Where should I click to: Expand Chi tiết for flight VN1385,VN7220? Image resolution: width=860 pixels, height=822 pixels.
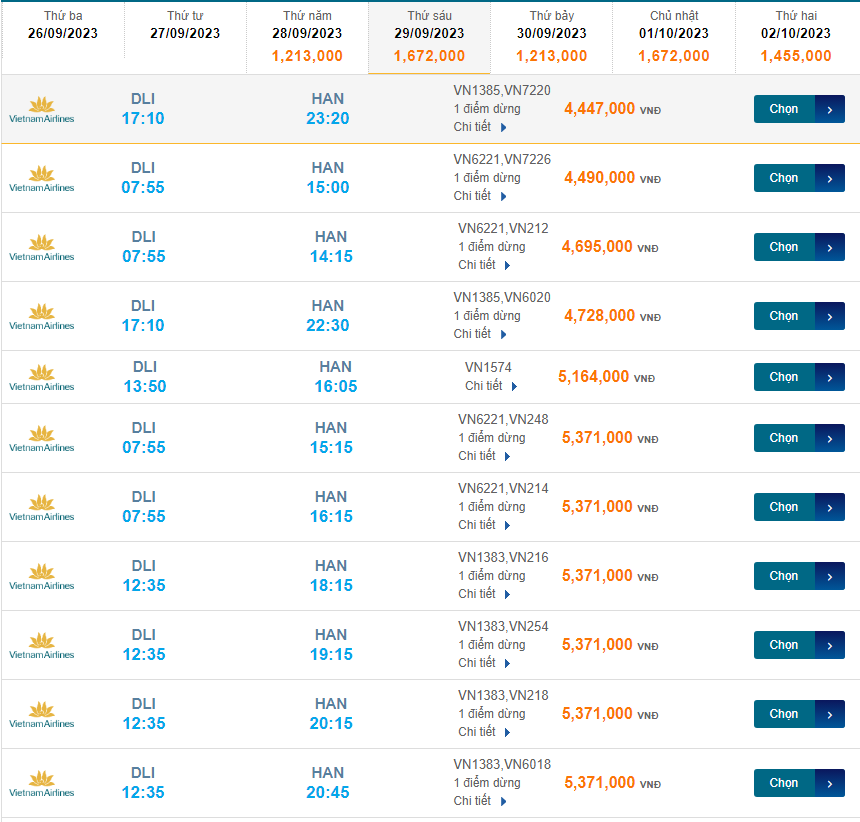(480, 127)
